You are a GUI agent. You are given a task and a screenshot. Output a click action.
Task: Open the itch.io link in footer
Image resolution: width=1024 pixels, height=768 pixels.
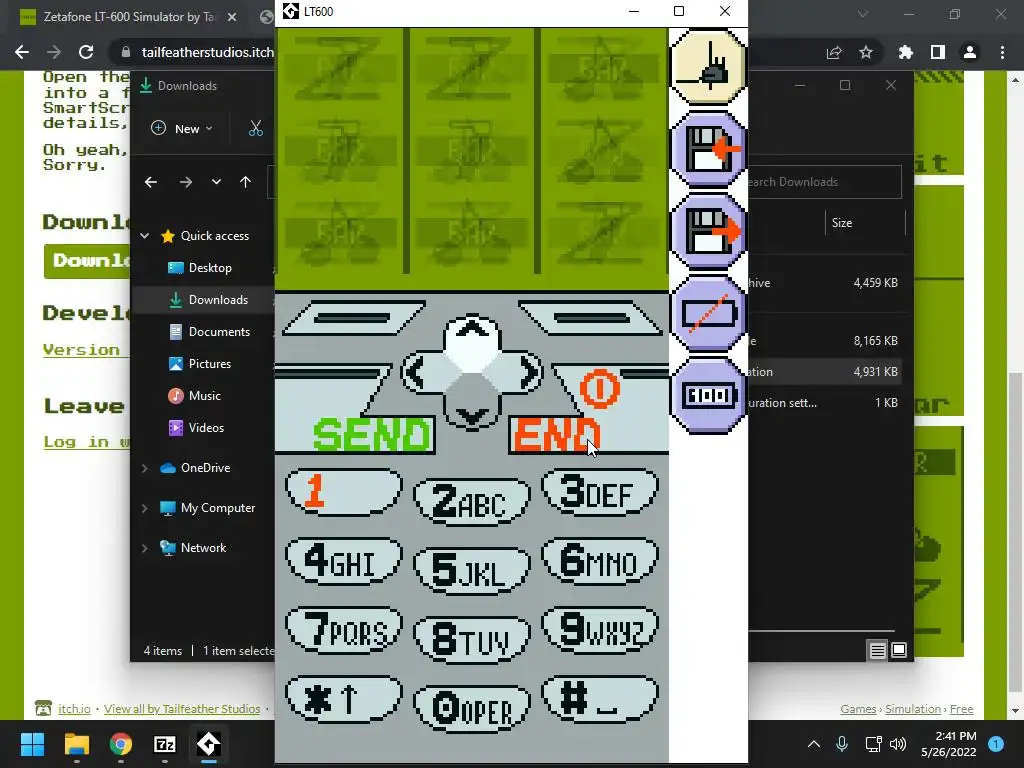point(74,709)
